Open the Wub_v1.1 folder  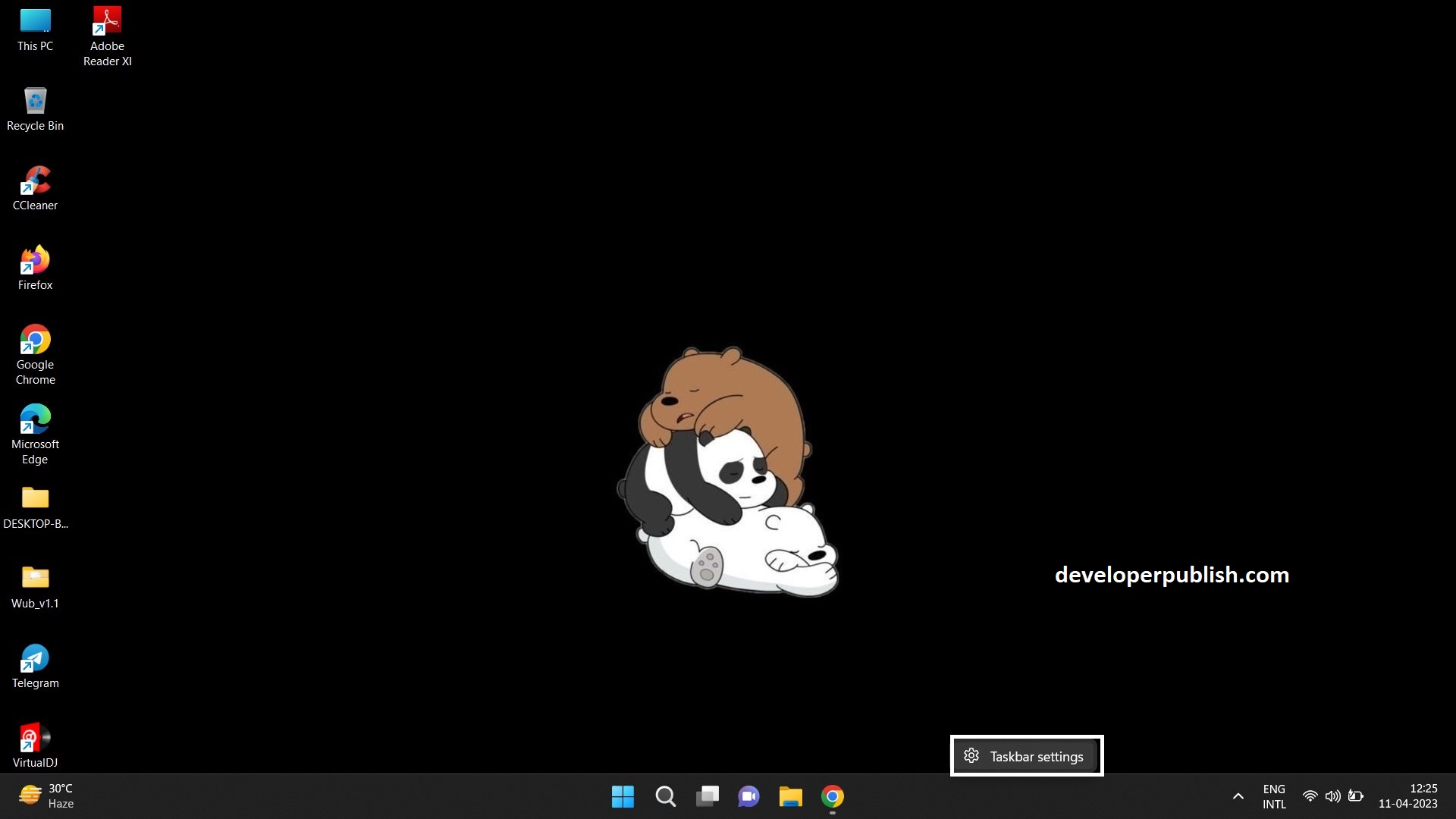[35, 578]
